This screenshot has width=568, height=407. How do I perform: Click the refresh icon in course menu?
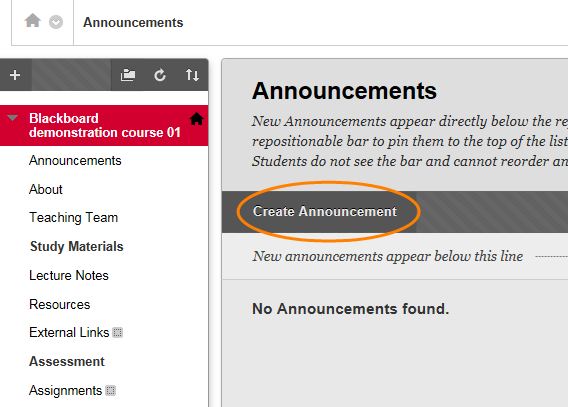pos(160,75)
